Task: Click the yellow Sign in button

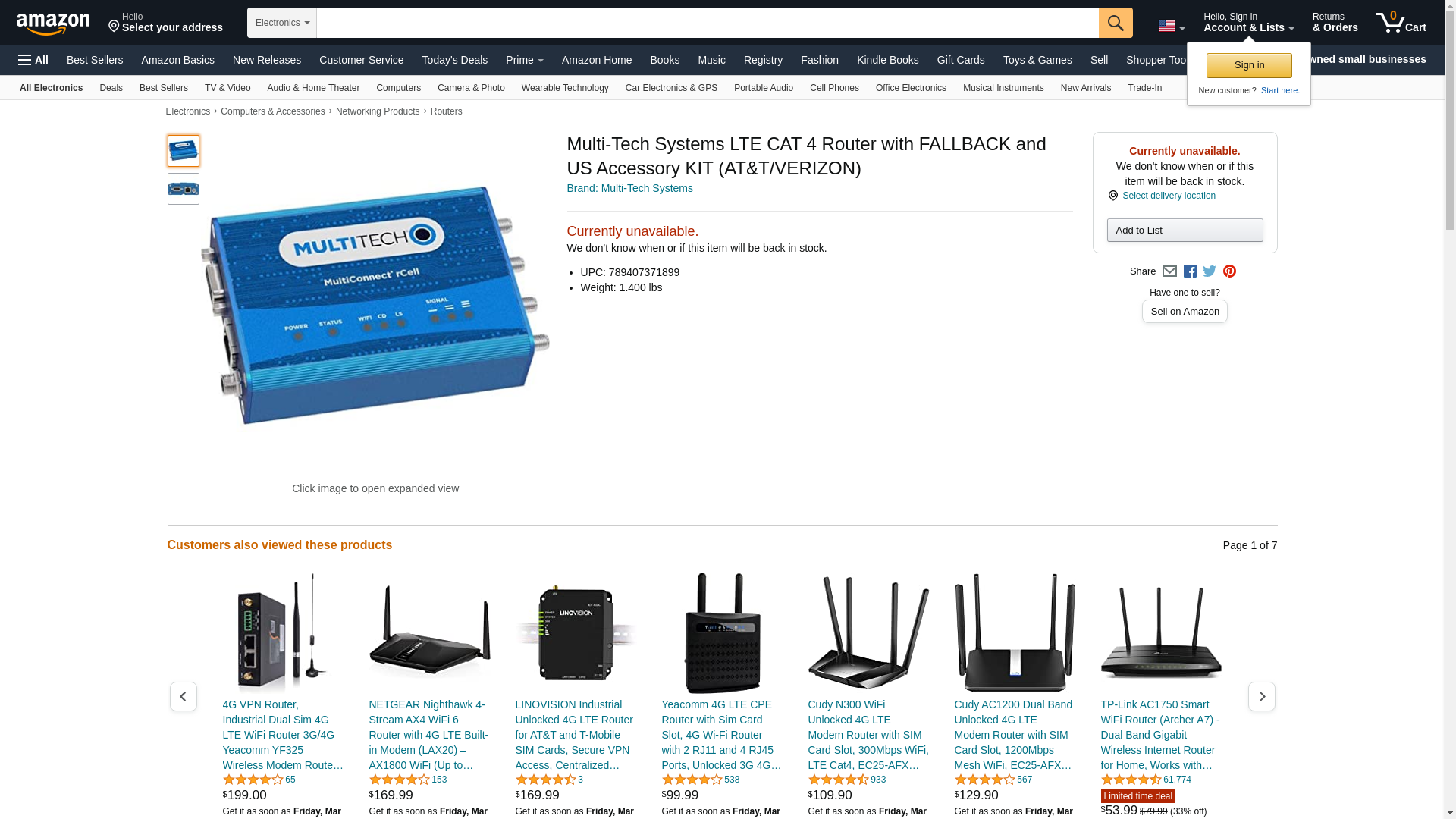Action: (x=1249, y=65)
